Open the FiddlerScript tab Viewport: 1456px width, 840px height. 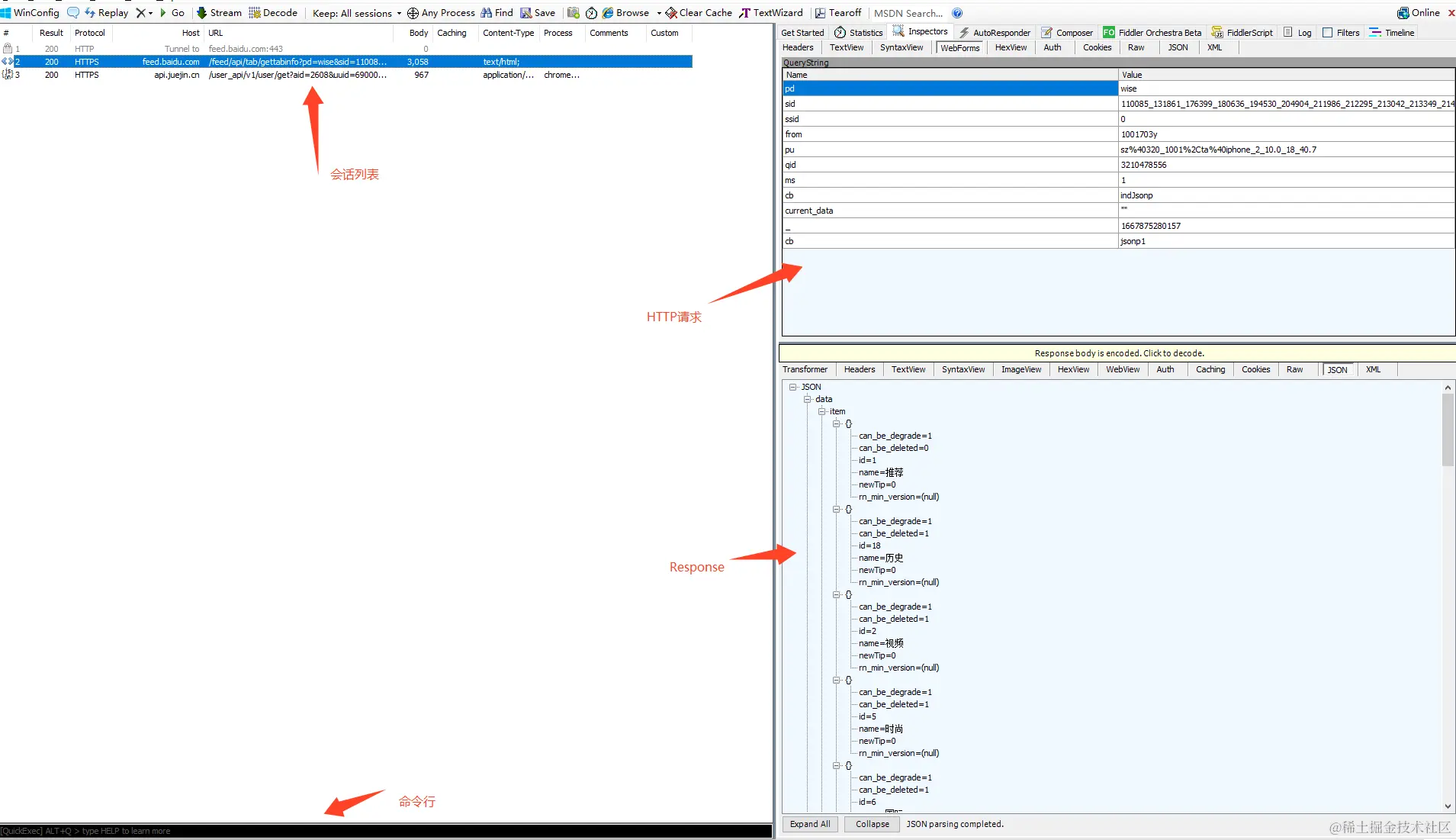1242,32
